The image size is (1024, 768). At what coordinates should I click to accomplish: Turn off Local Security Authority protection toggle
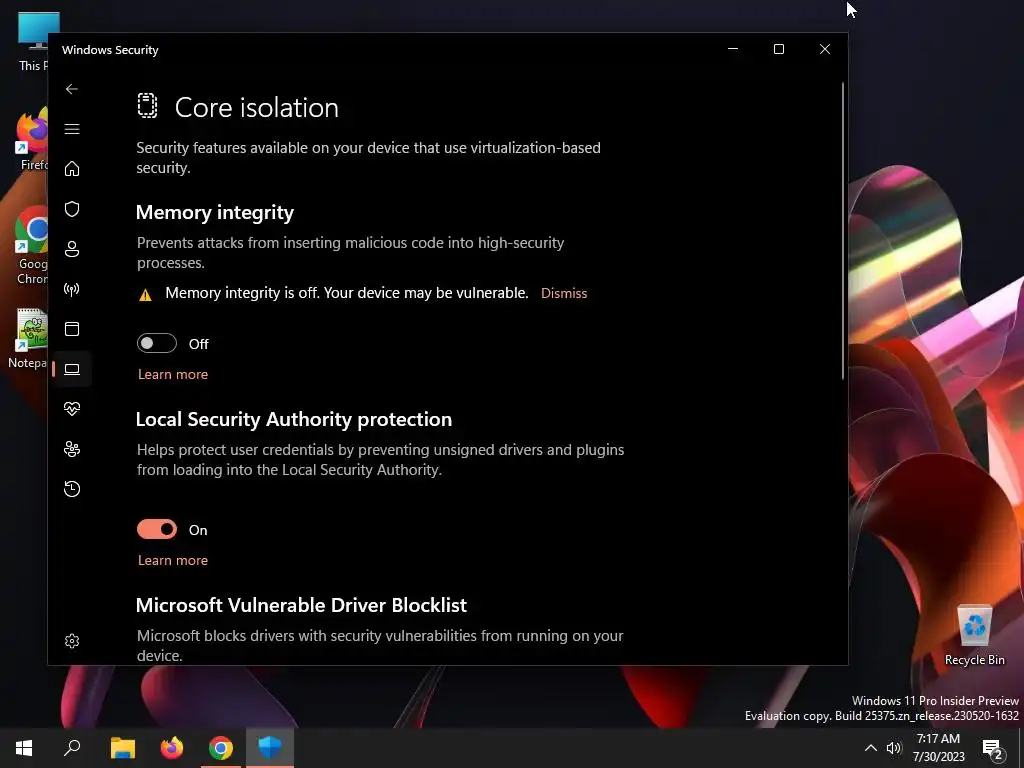157,529
